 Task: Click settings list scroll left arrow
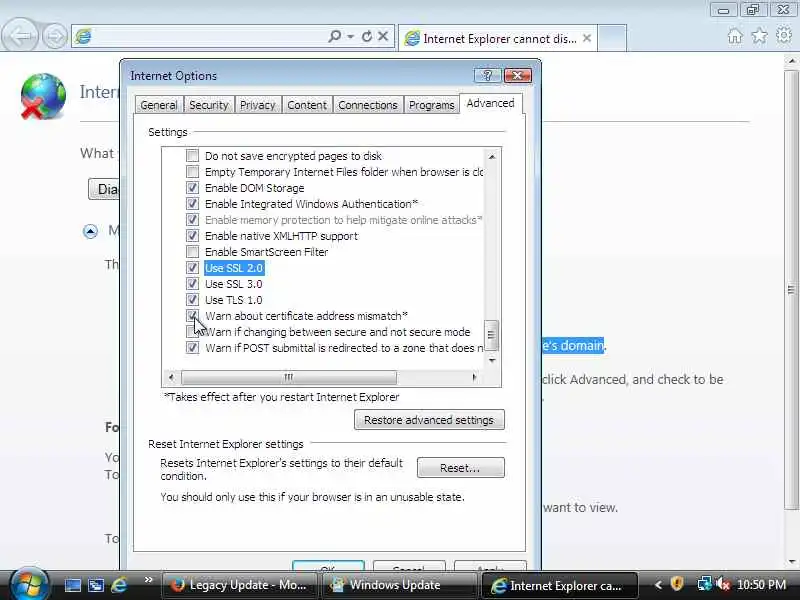click(171, 378)
